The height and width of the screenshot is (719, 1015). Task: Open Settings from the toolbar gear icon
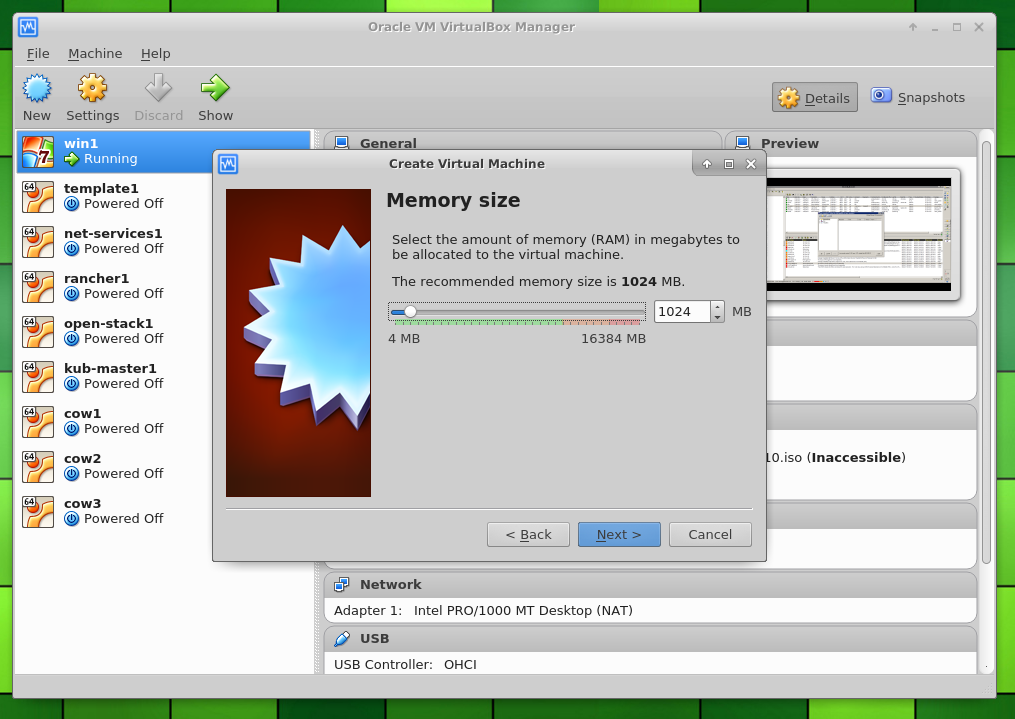[93, 88]
